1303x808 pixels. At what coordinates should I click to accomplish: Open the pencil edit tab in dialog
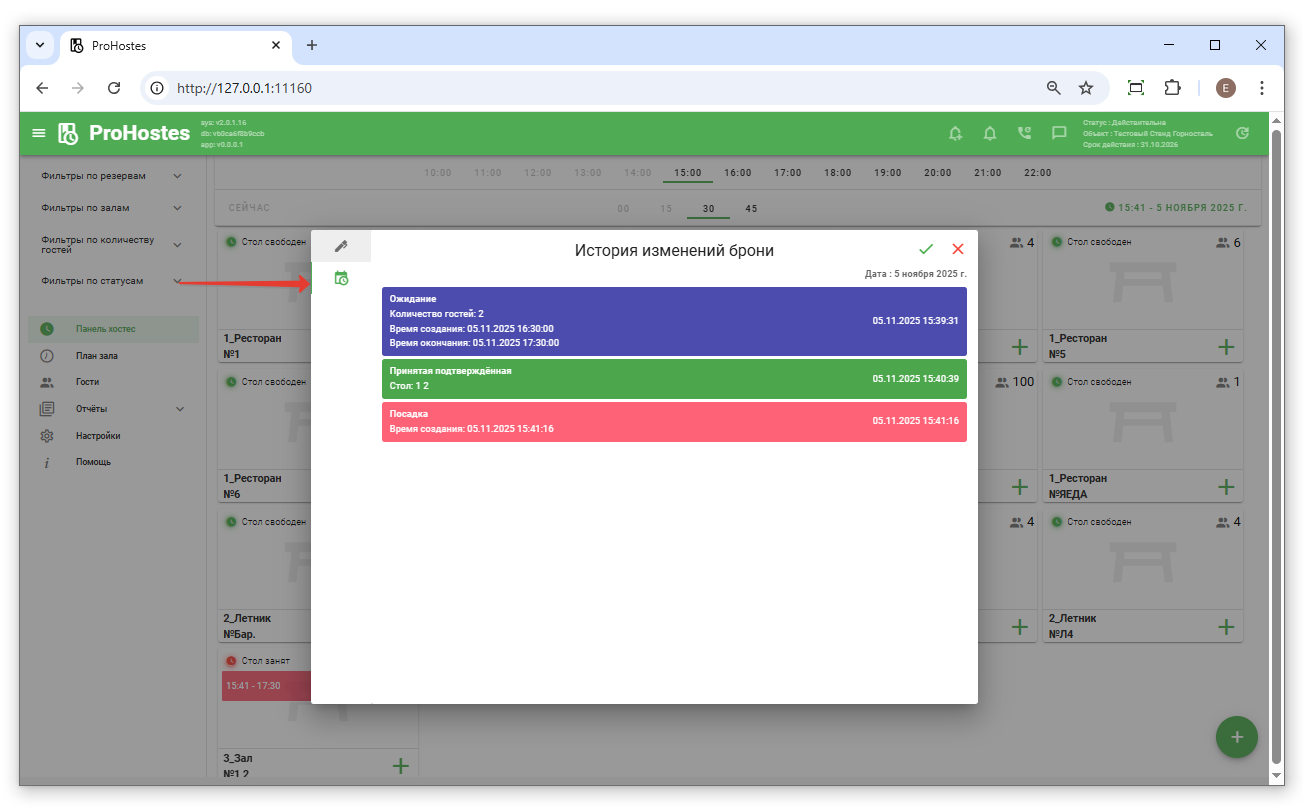pos(341,246)
